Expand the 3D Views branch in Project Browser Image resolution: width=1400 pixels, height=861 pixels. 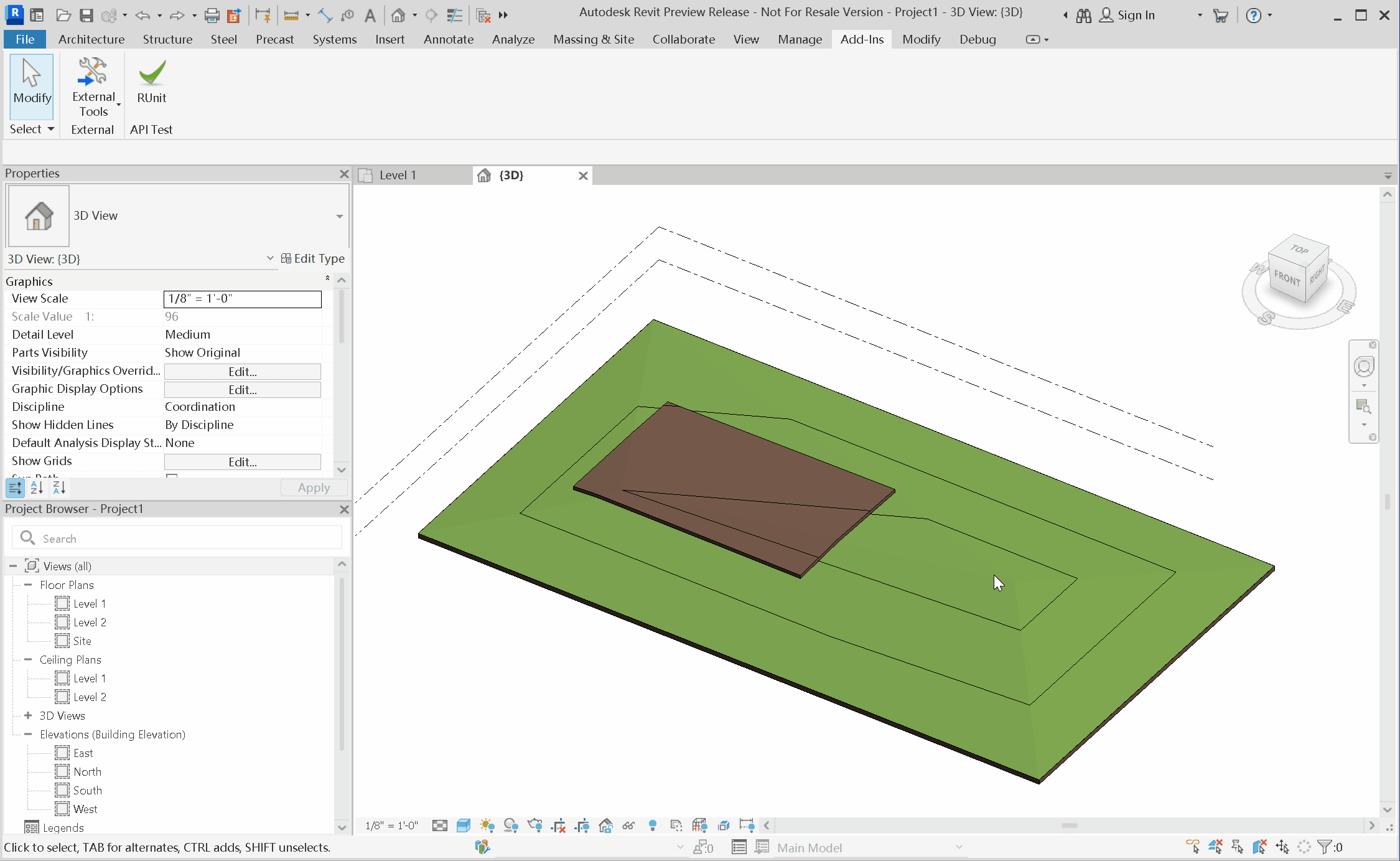(x=27, y=715)
